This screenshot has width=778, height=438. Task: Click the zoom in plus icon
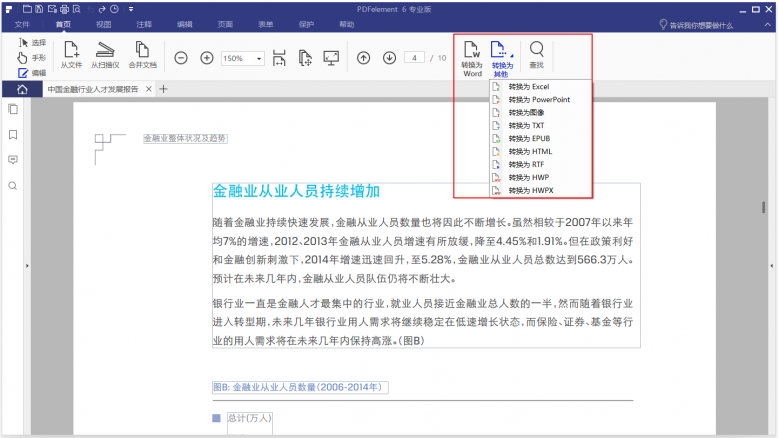coord(207,58)
